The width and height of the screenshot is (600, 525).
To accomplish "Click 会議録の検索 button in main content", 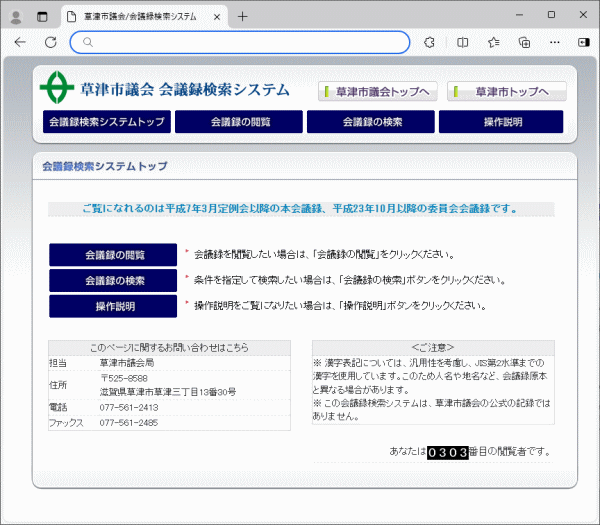I will 113,280.
